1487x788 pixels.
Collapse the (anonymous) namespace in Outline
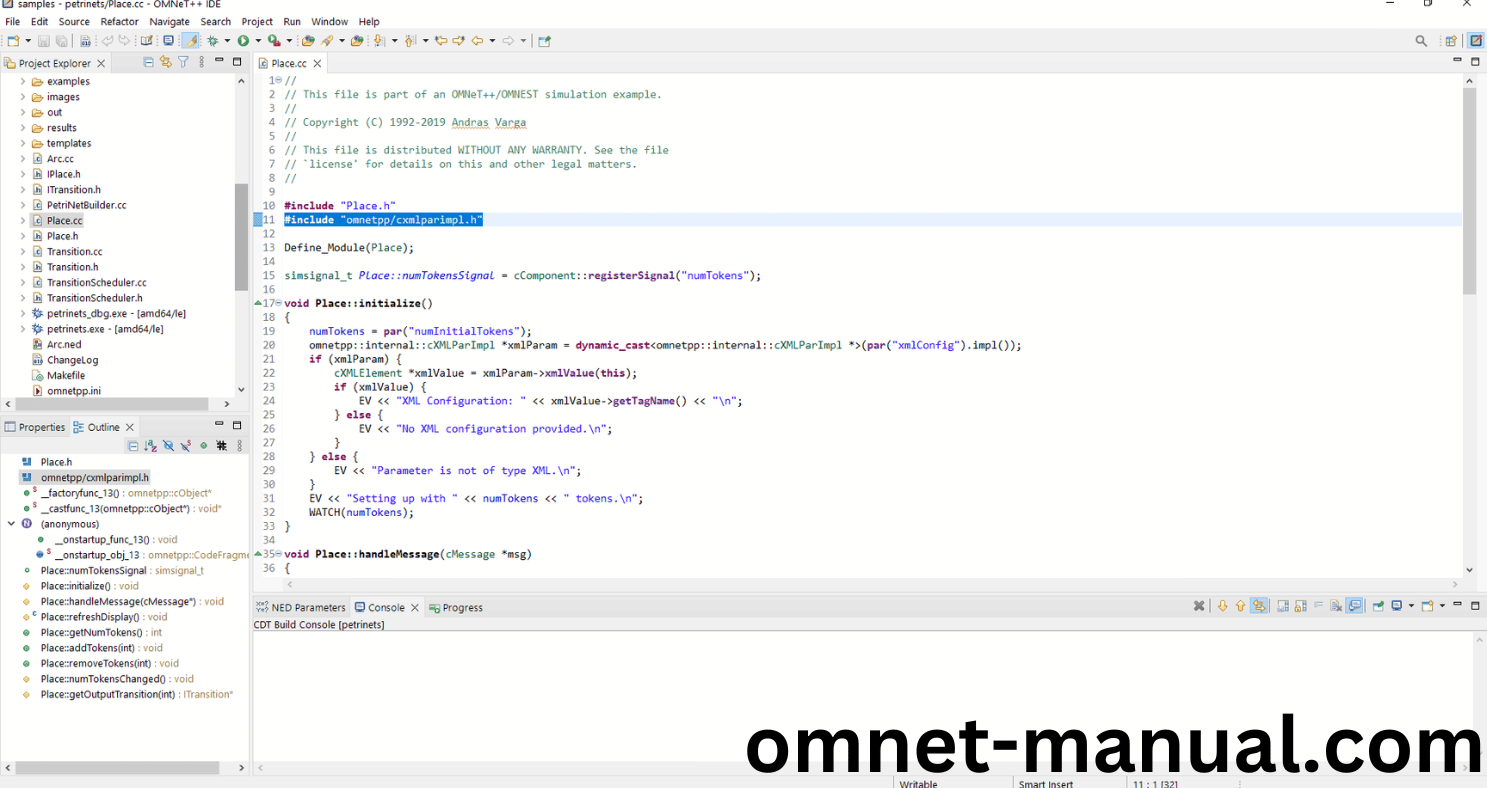point(11,524)
